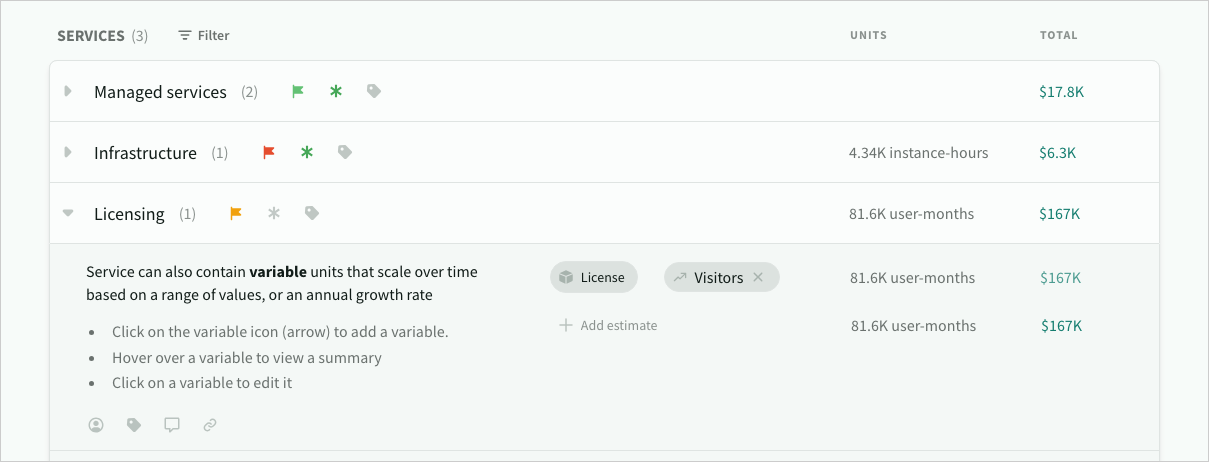The width and height of the screenshot is (1209, 462).
Task: Click the tag icon on Managed services
Action: coord(374,91)
